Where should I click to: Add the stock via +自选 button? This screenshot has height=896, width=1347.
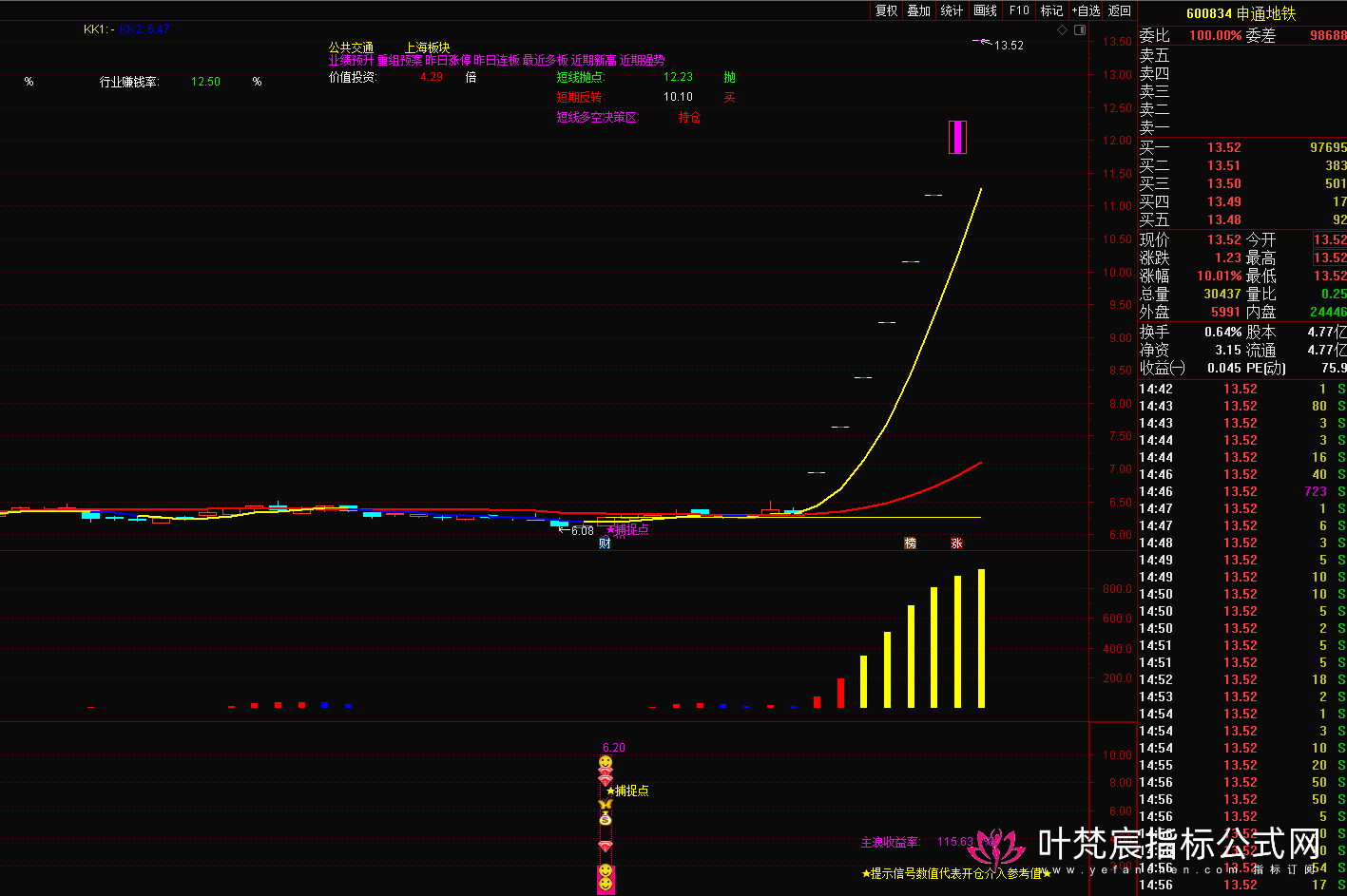coord(1086,10)
